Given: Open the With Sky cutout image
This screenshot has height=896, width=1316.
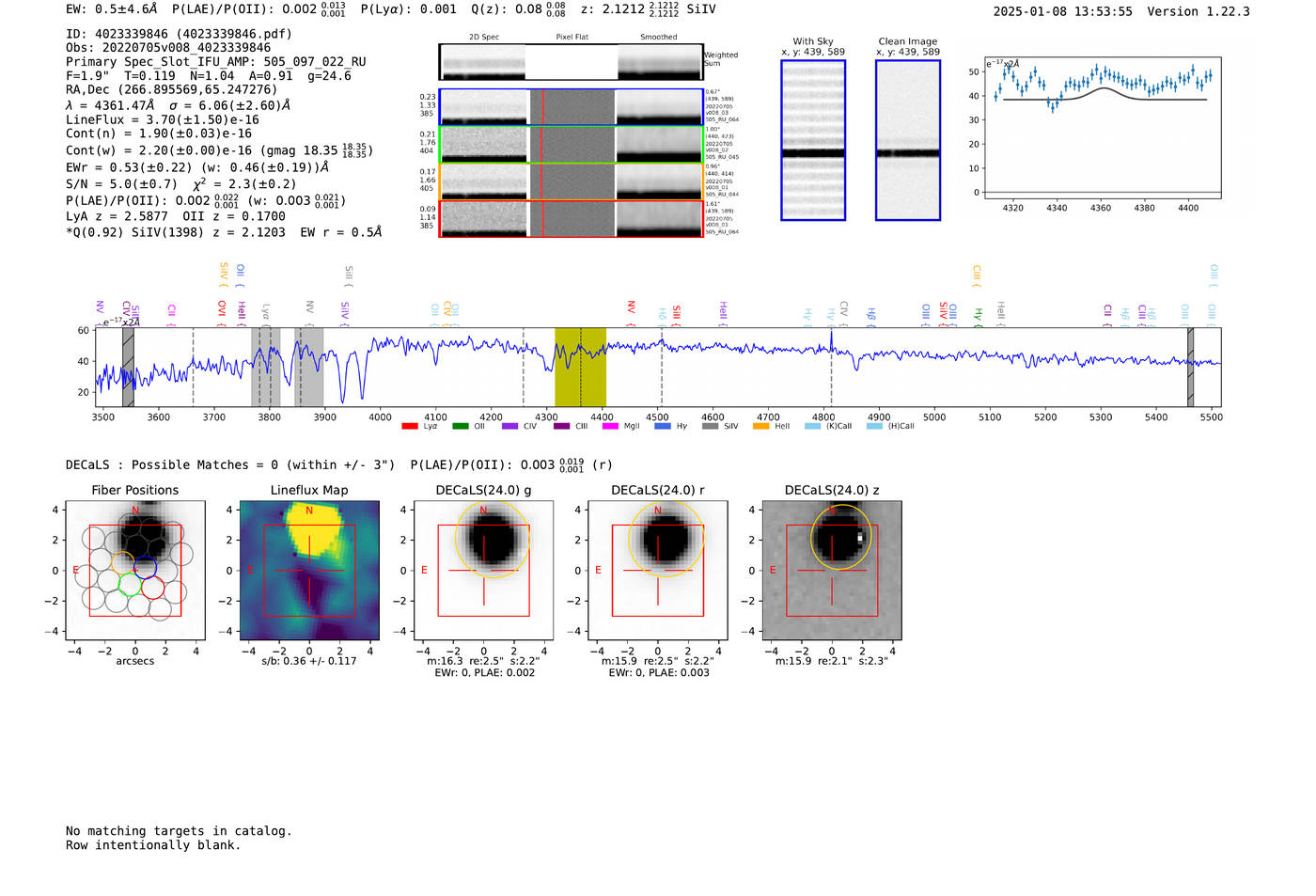Looking at the screenshot, I should (813, 140).
